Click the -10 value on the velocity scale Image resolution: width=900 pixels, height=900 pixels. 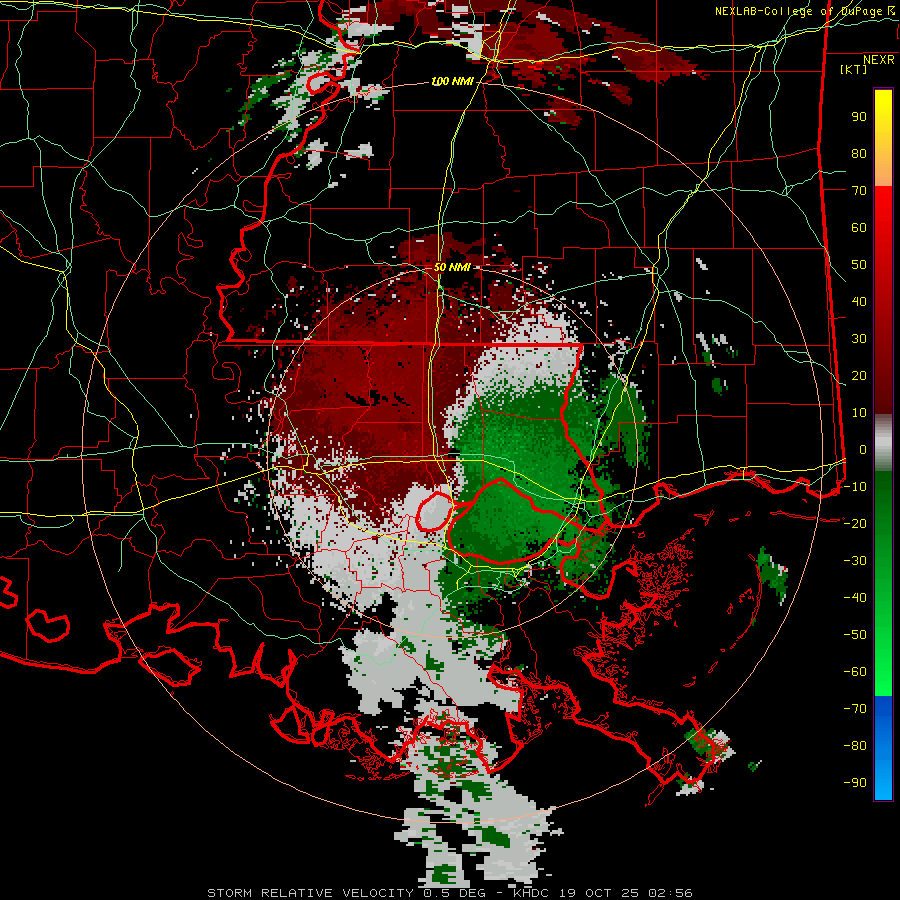point(855,487)
